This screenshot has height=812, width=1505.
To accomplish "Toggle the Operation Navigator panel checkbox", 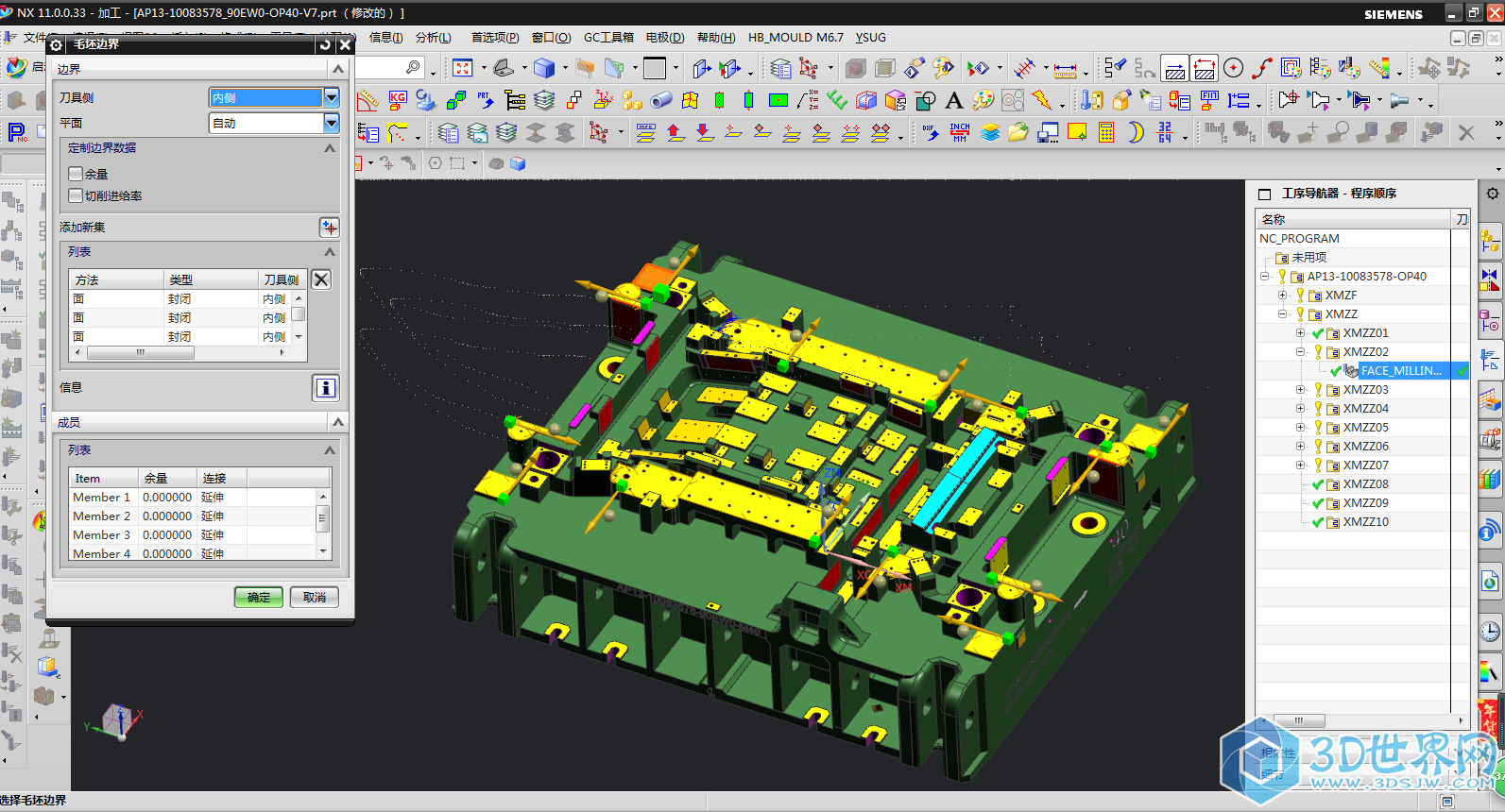I will tap(1265, 194).
